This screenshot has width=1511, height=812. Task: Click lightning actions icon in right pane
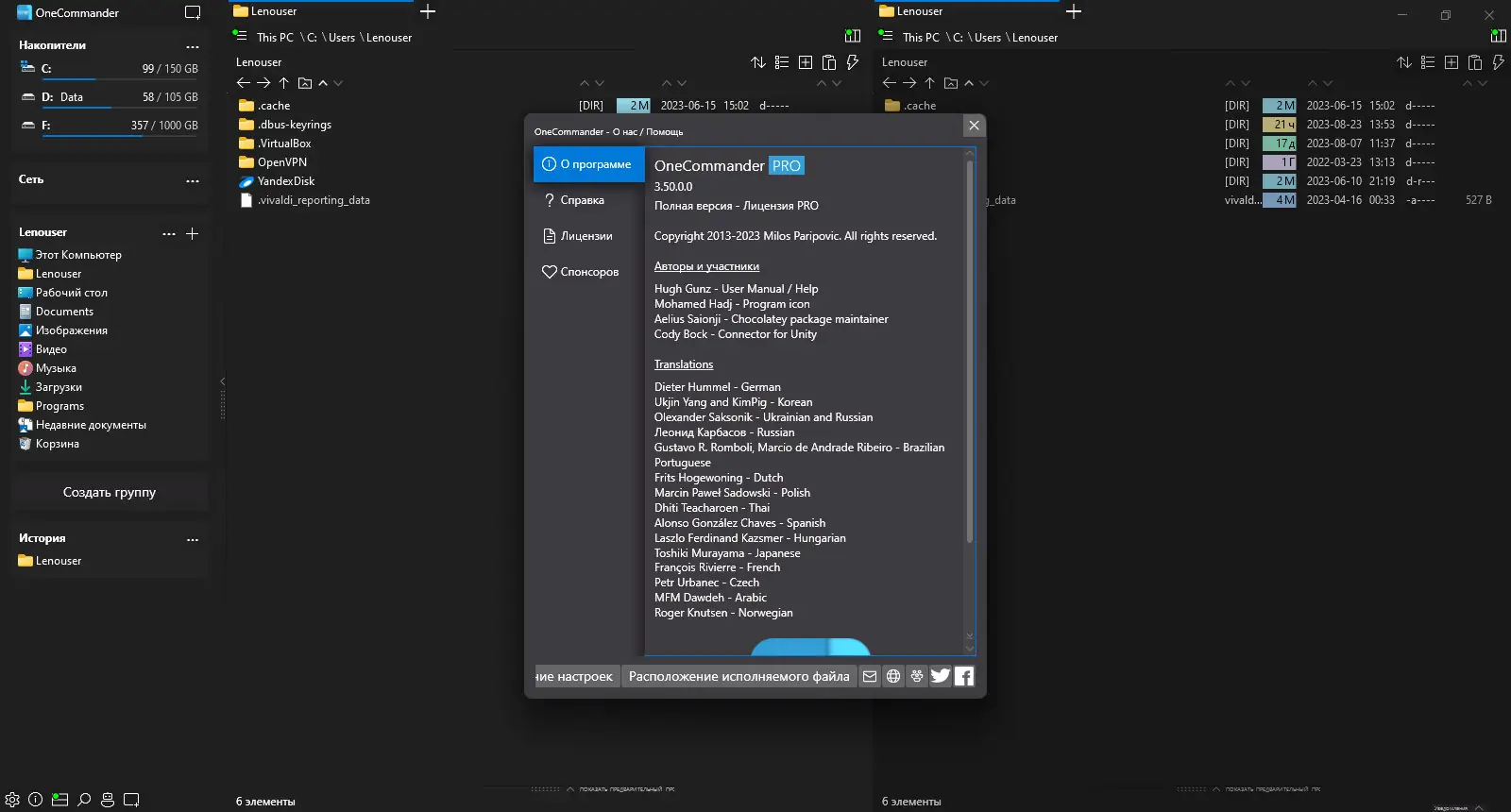(x=1499, y=62)
